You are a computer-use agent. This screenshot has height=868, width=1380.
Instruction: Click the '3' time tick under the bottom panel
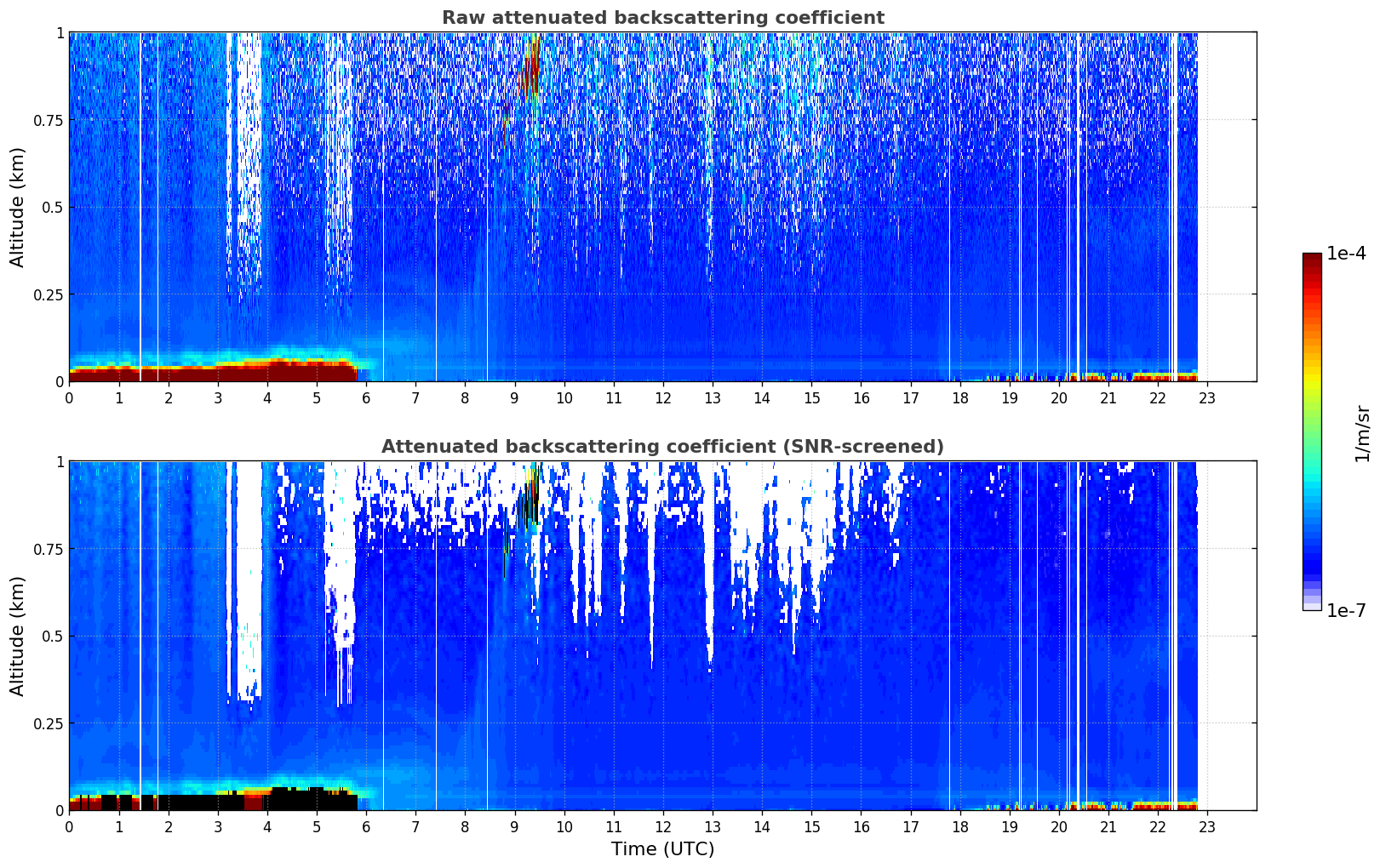click(218, 826)
